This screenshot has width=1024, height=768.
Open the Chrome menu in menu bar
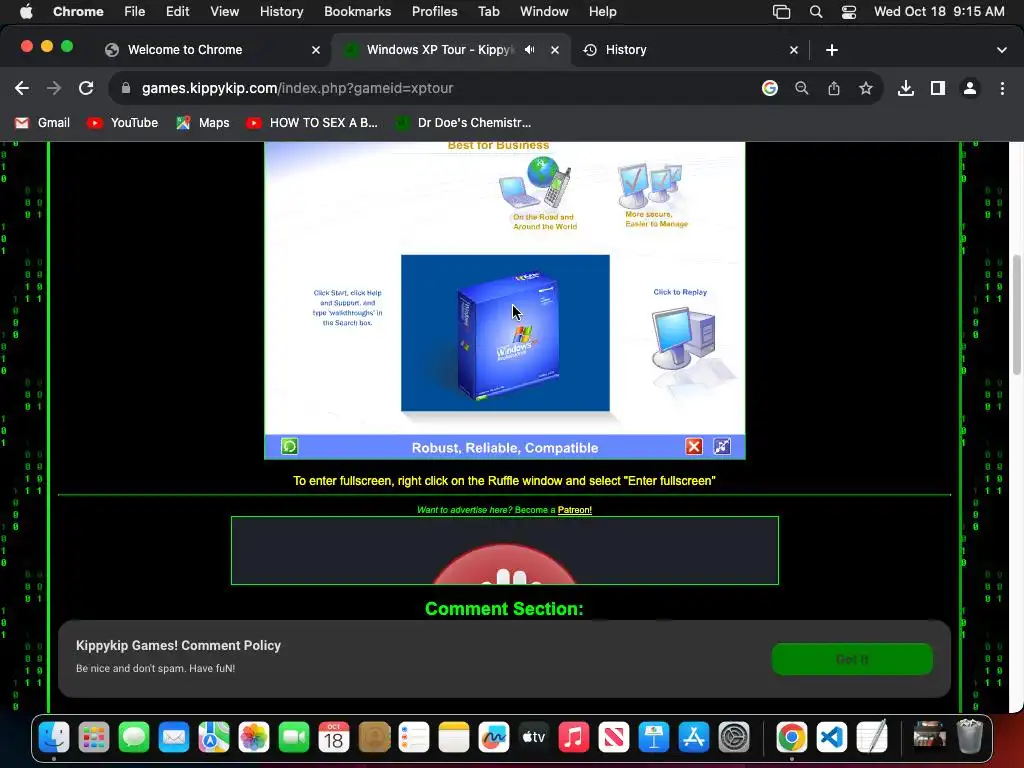pos(78,12)
